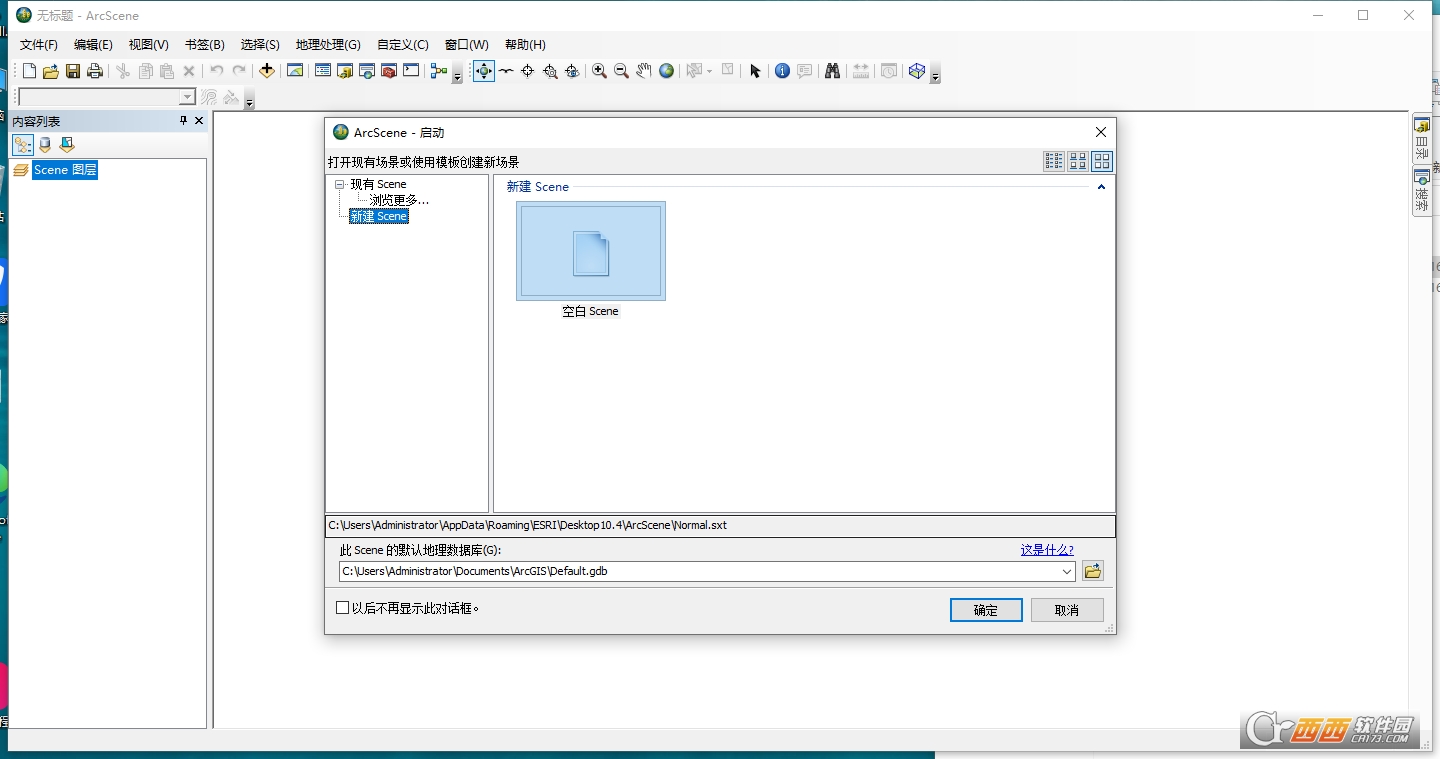
Task: Select the Zoom Out magnifier tool
Action: pyautogui.click(x=621, y=71)
